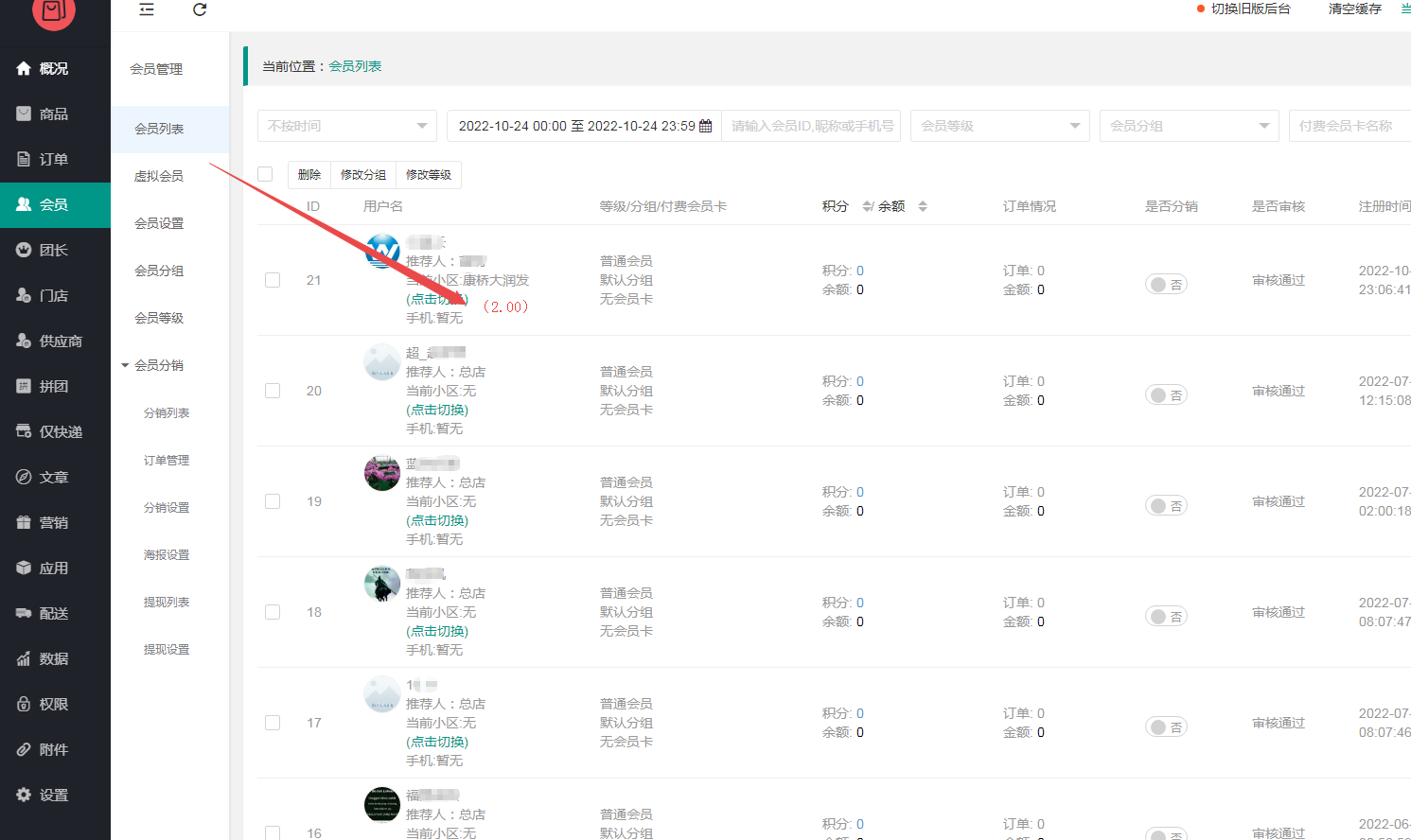This screenshot has width=1411, height=840.
Task: Toggle the 是否分销 switch for member 18
Action: [x=1166, y=617]
